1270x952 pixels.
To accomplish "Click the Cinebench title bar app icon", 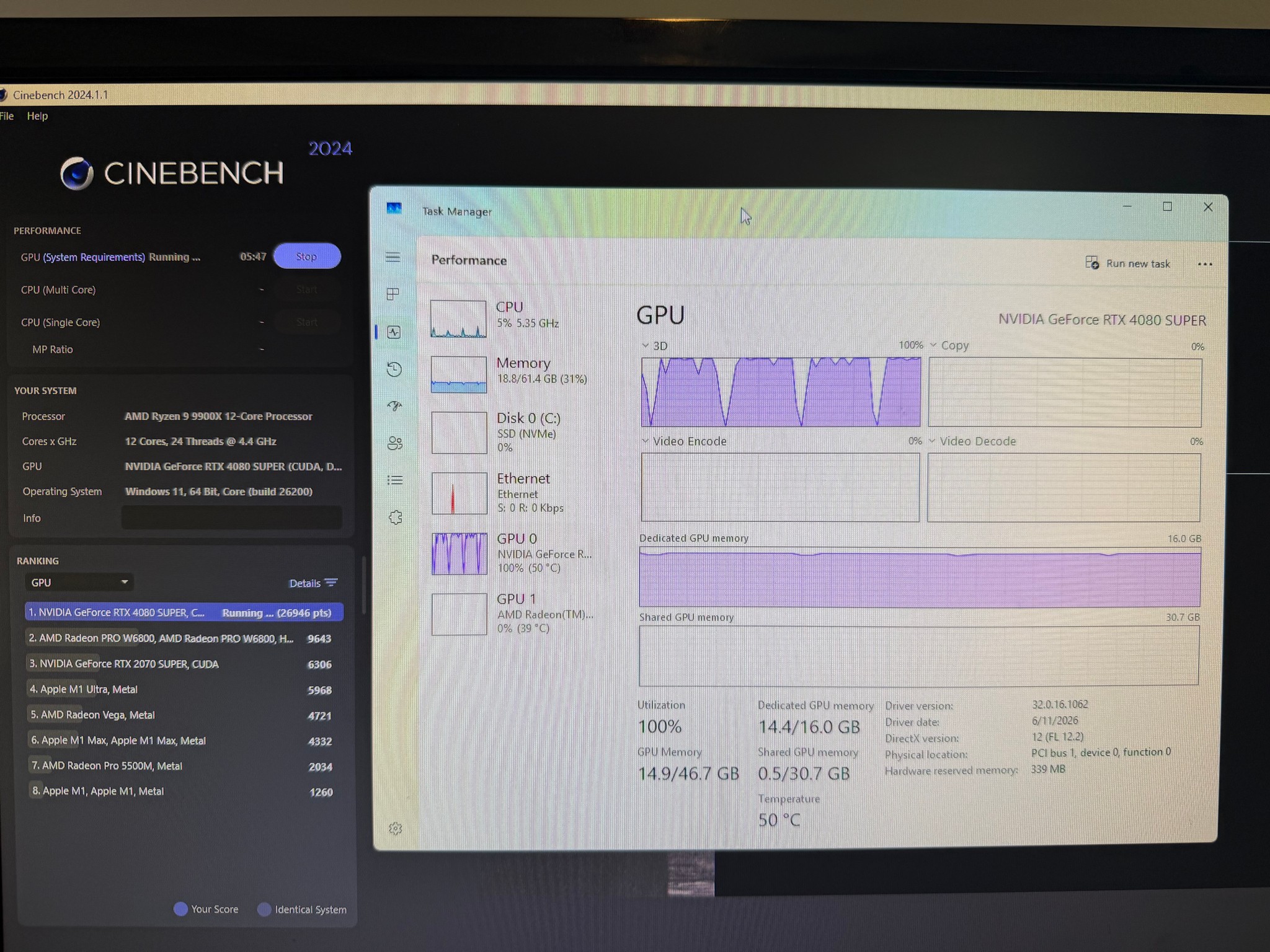I will coord(3,95).
